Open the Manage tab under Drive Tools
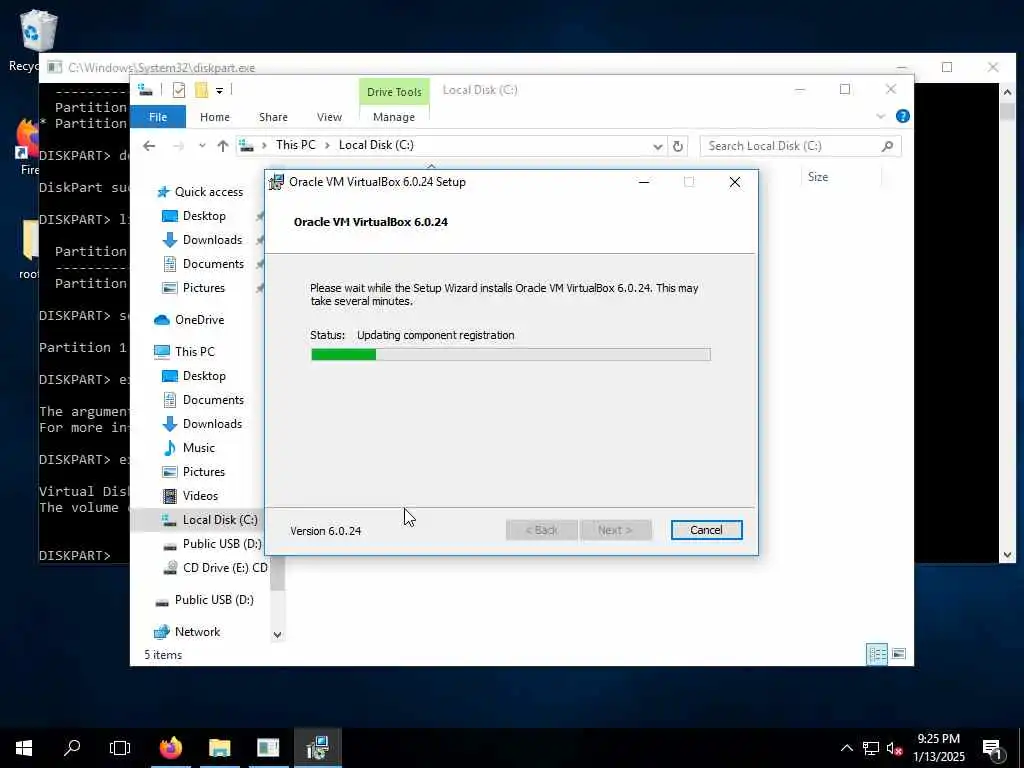The height and width of the screenshot is (768, 1024). point(394,117)
